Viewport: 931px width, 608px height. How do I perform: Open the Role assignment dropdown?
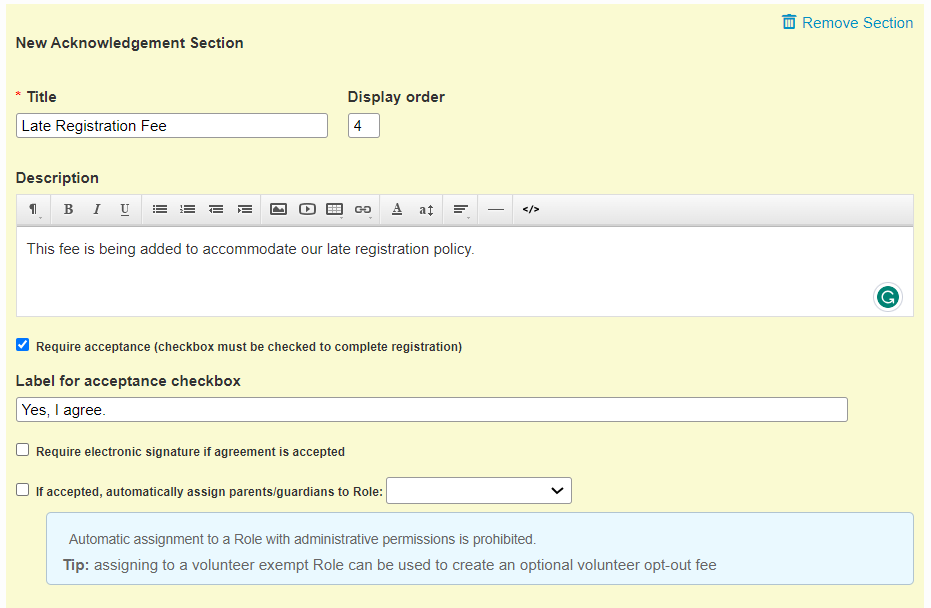coord(478,491)
